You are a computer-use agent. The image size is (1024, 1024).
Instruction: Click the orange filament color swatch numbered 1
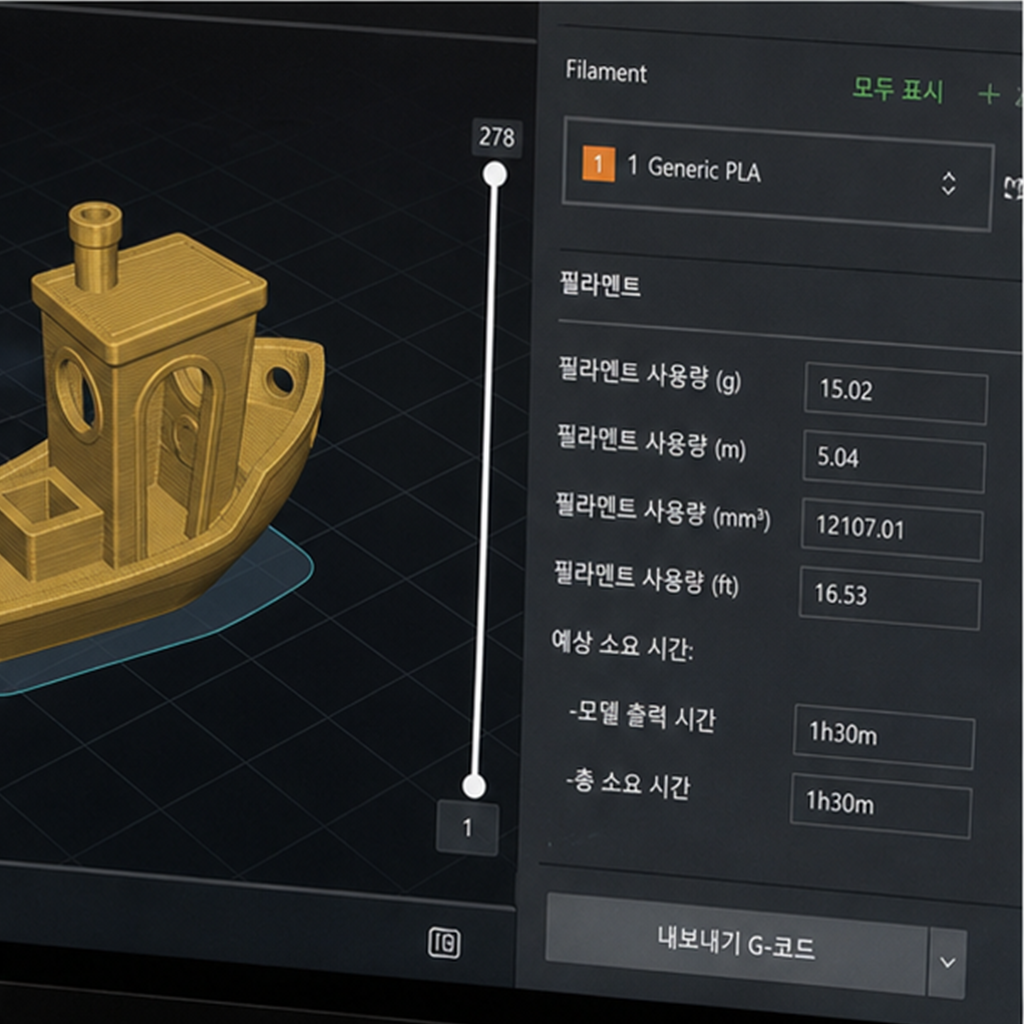(x=598, y=164)
